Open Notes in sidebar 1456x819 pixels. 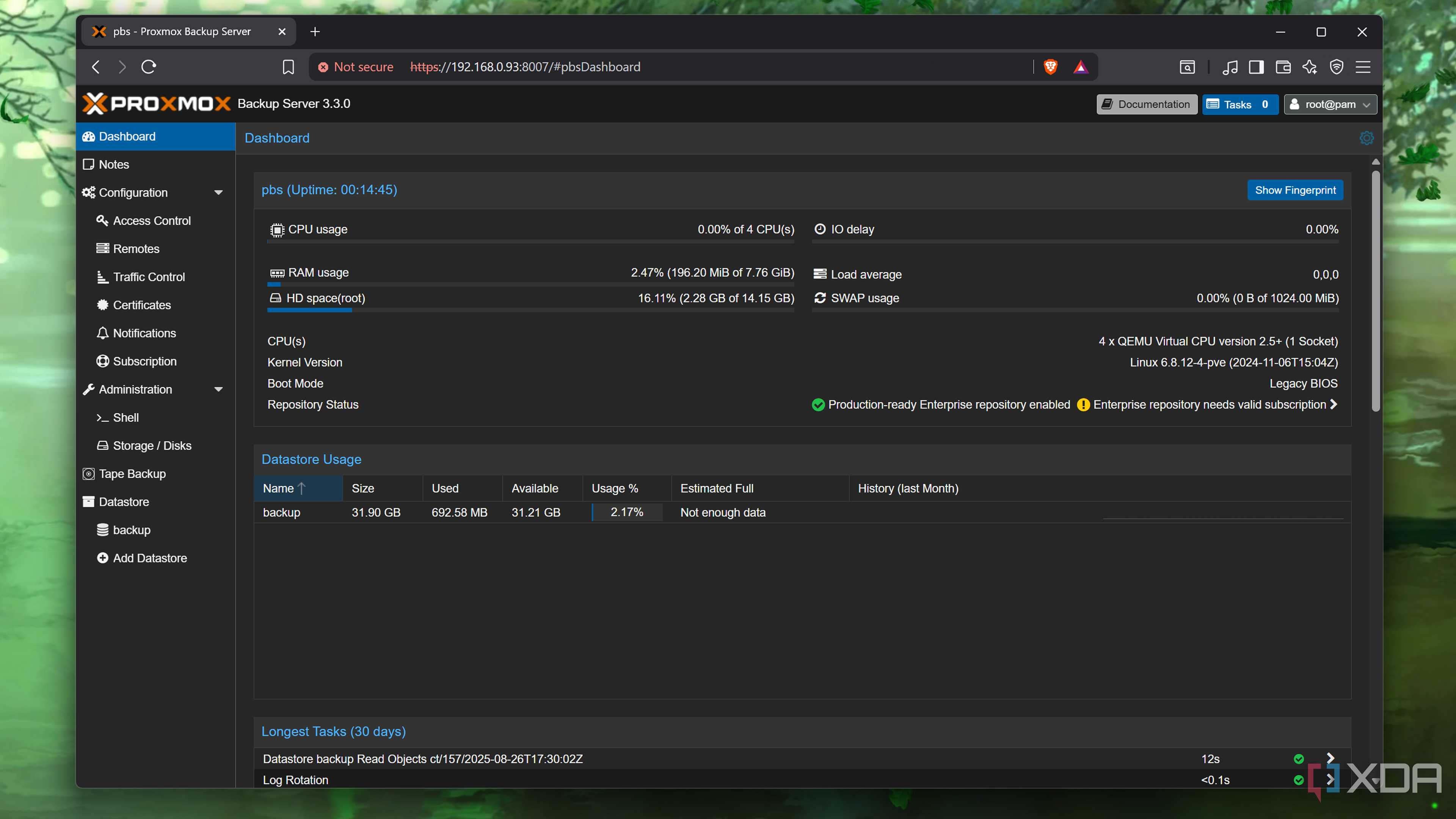point(155,165)
